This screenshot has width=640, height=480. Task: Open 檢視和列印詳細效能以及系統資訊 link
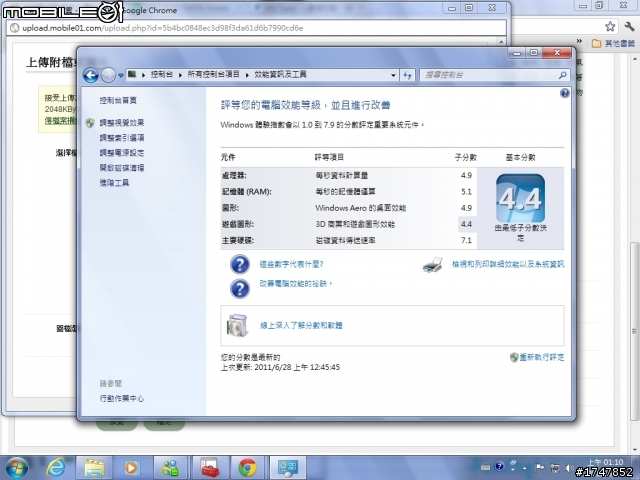[x=508, y=264]
